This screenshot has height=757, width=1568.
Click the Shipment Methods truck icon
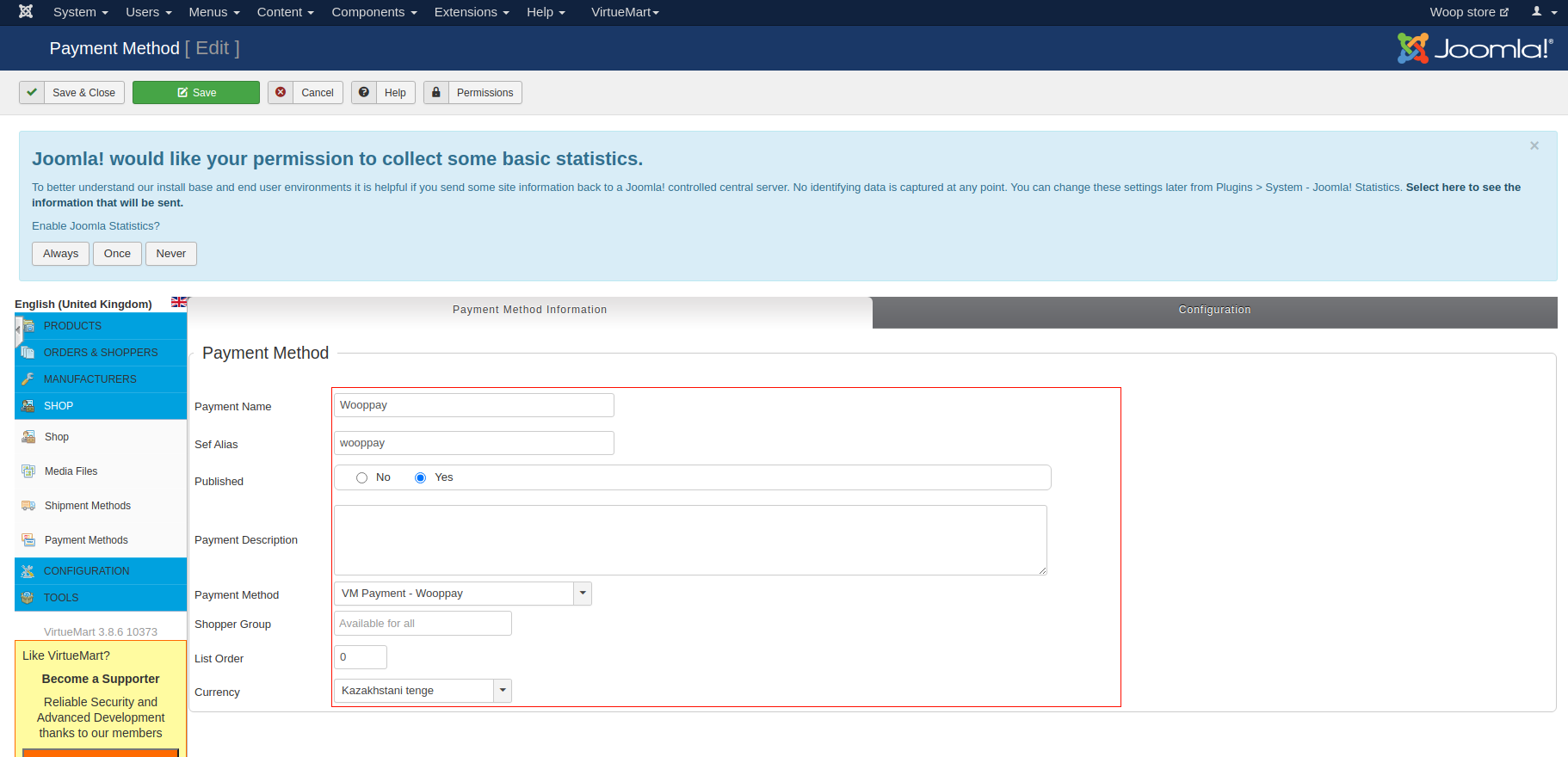(x=28, y=506)
